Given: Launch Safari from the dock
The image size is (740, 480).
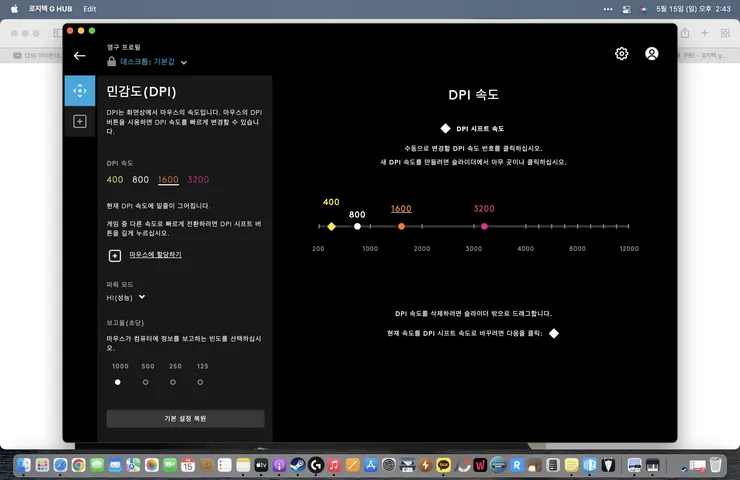Looking at the screenshot, I should [60, 465].
